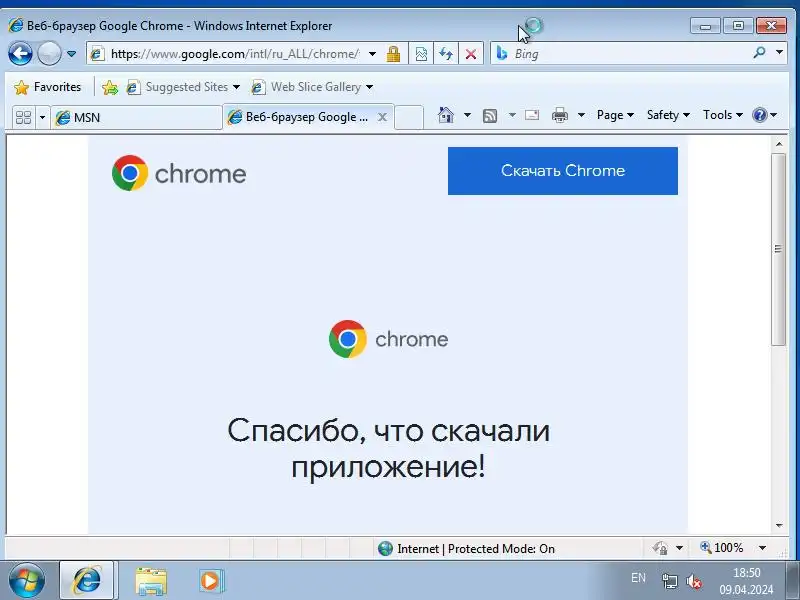
Task: Click the Help question mark icon
Action: point(760,115)
